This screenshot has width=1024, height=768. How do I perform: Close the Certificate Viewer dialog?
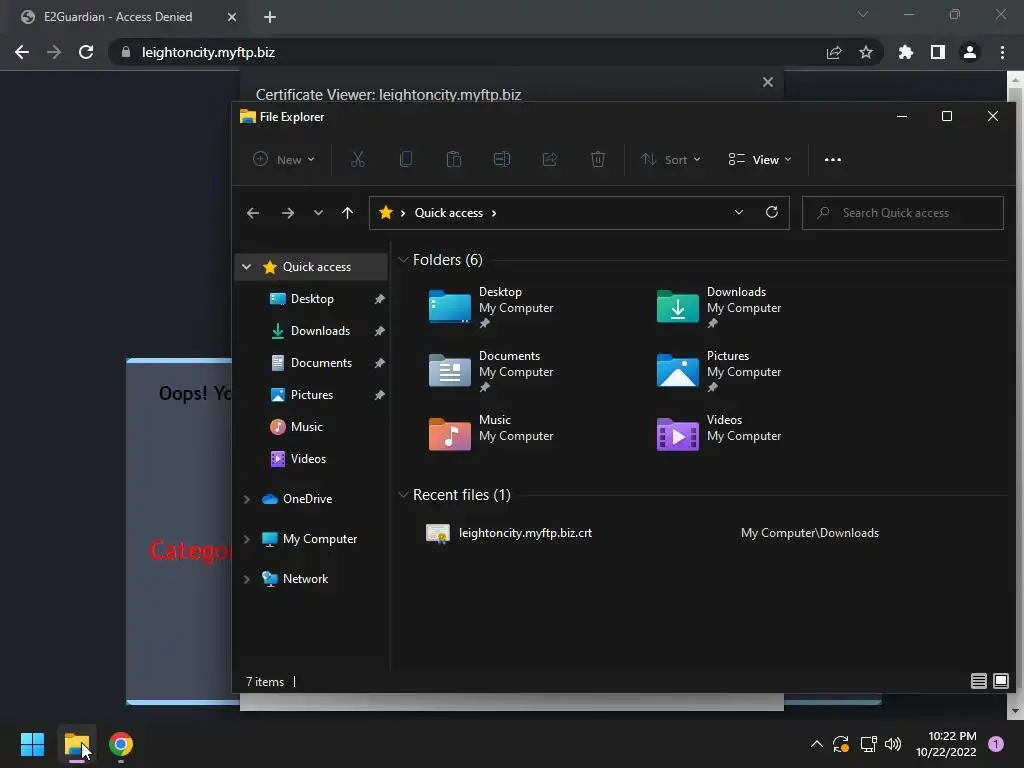(x=767, y=82)
